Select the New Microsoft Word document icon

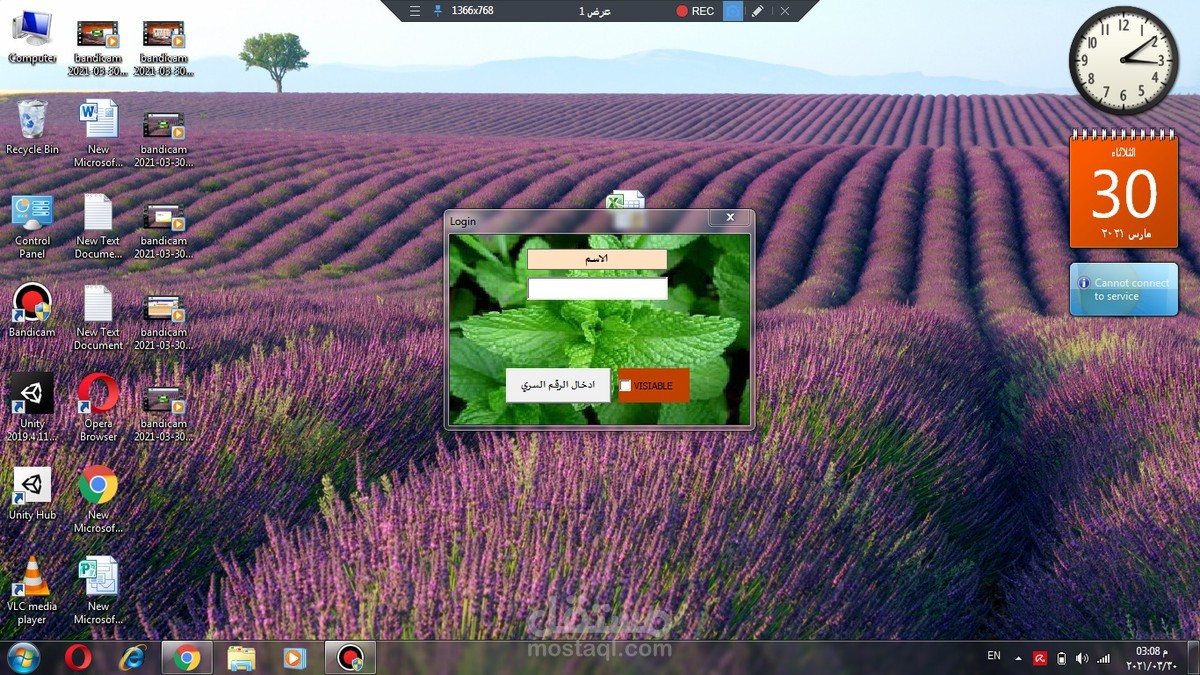98,134
